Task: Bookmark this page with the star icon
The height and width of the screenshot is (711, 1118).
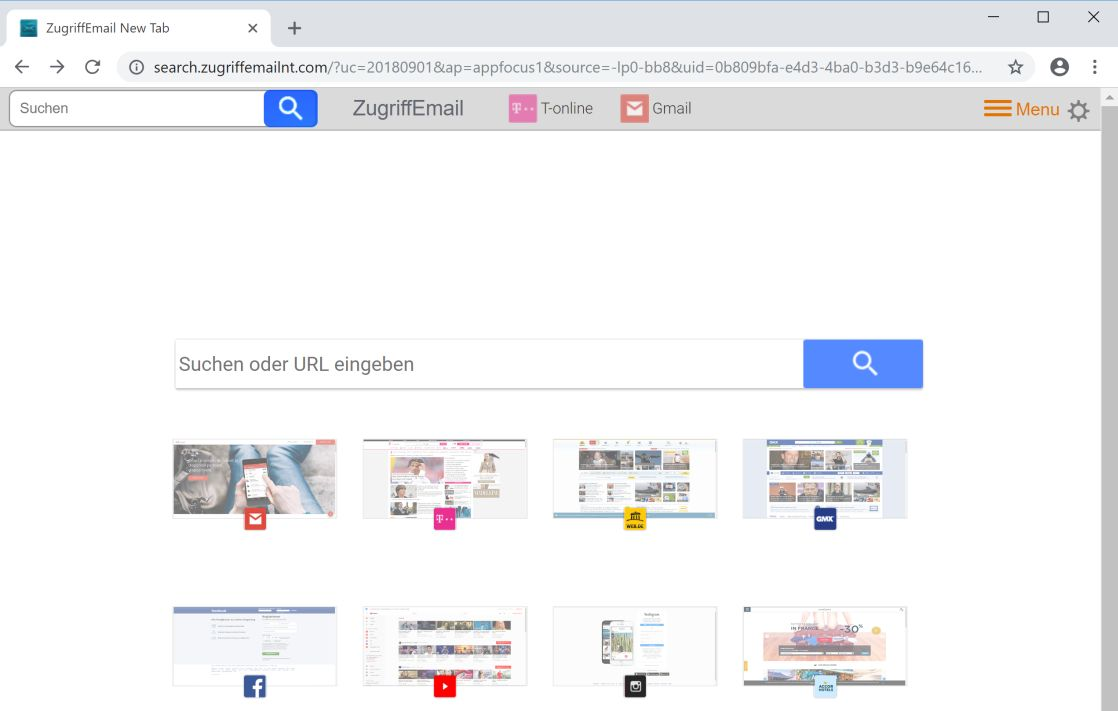Action: 1015,67
